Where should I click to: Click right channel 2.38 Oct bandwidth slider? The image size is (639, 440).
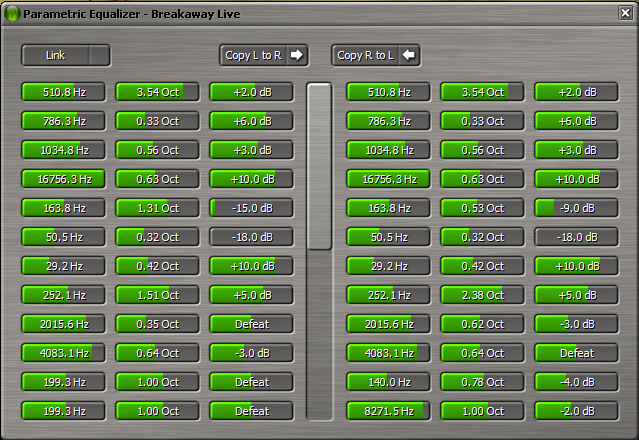coord(482,295)
